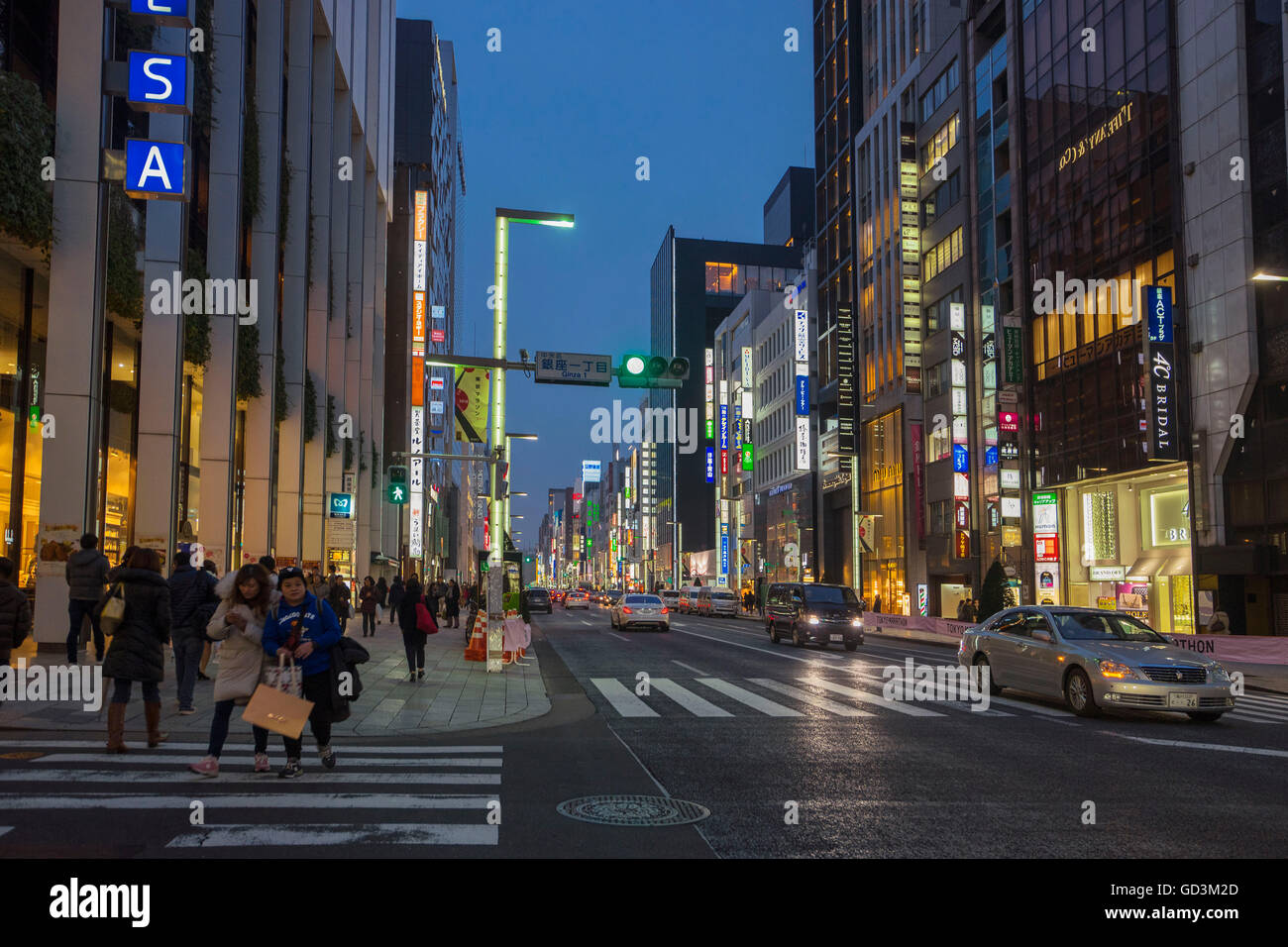Screen dimensions: 1288x947
Task: Select the illuminated street lamp head
Action: [535, 217]
